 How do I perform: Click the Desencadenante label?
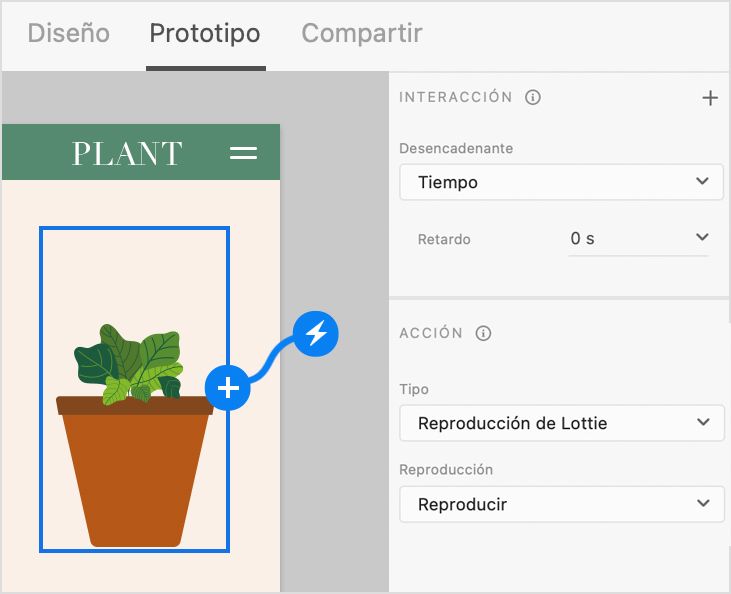click(x=456, y=148)
